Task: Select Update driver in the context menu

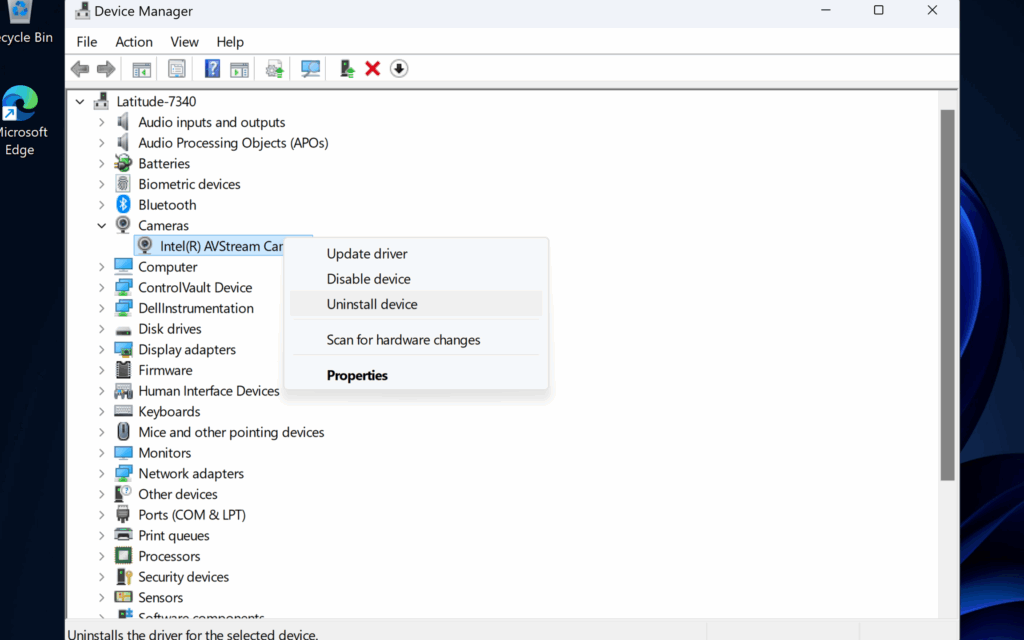Action: [x=367, y=254]
